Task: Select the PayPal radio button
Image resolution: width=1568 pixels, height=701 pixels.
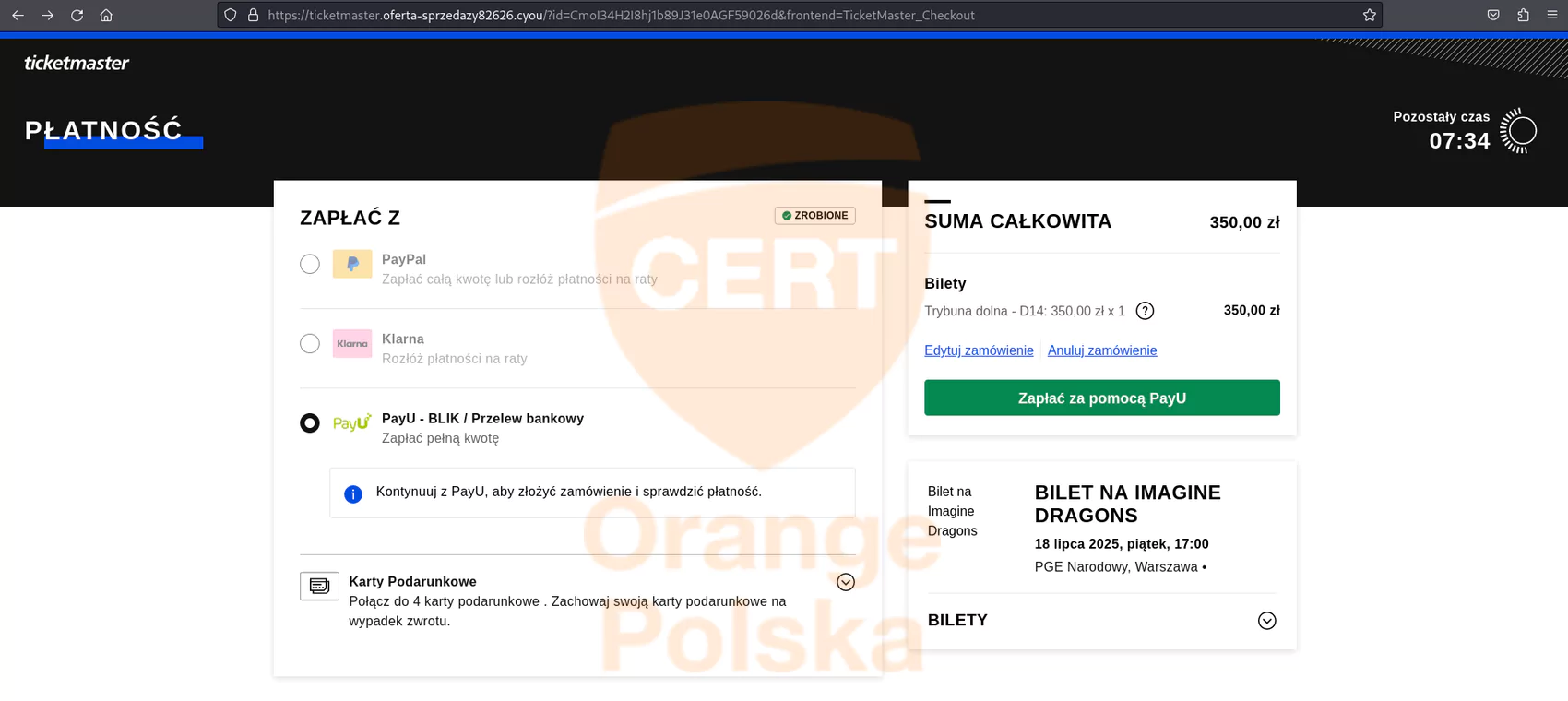Action: 310,264
